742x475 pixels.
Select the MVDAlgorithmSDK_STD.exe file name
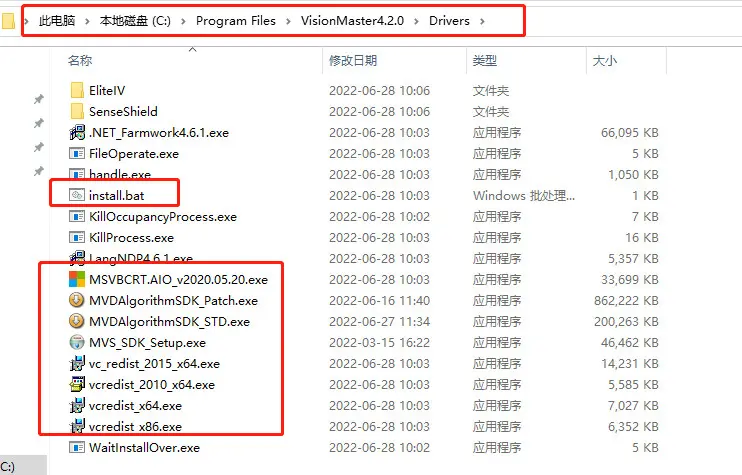169,321
